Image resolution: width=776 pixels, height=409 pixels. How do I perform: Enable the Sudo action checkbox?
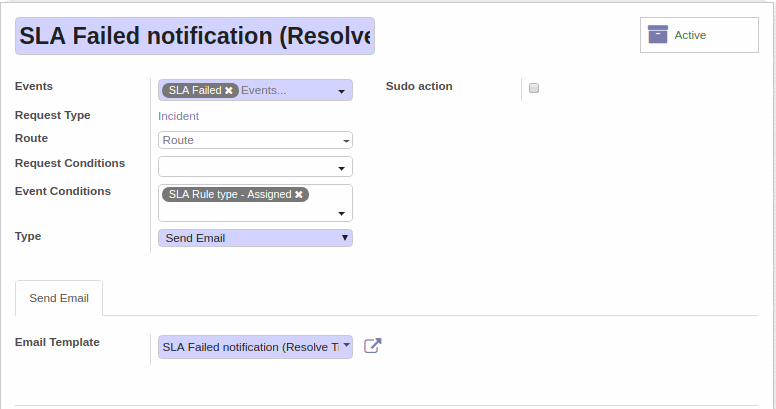coord(534,88)
